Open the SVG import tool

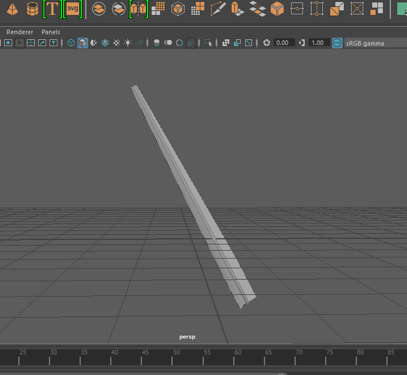(73, 9)
